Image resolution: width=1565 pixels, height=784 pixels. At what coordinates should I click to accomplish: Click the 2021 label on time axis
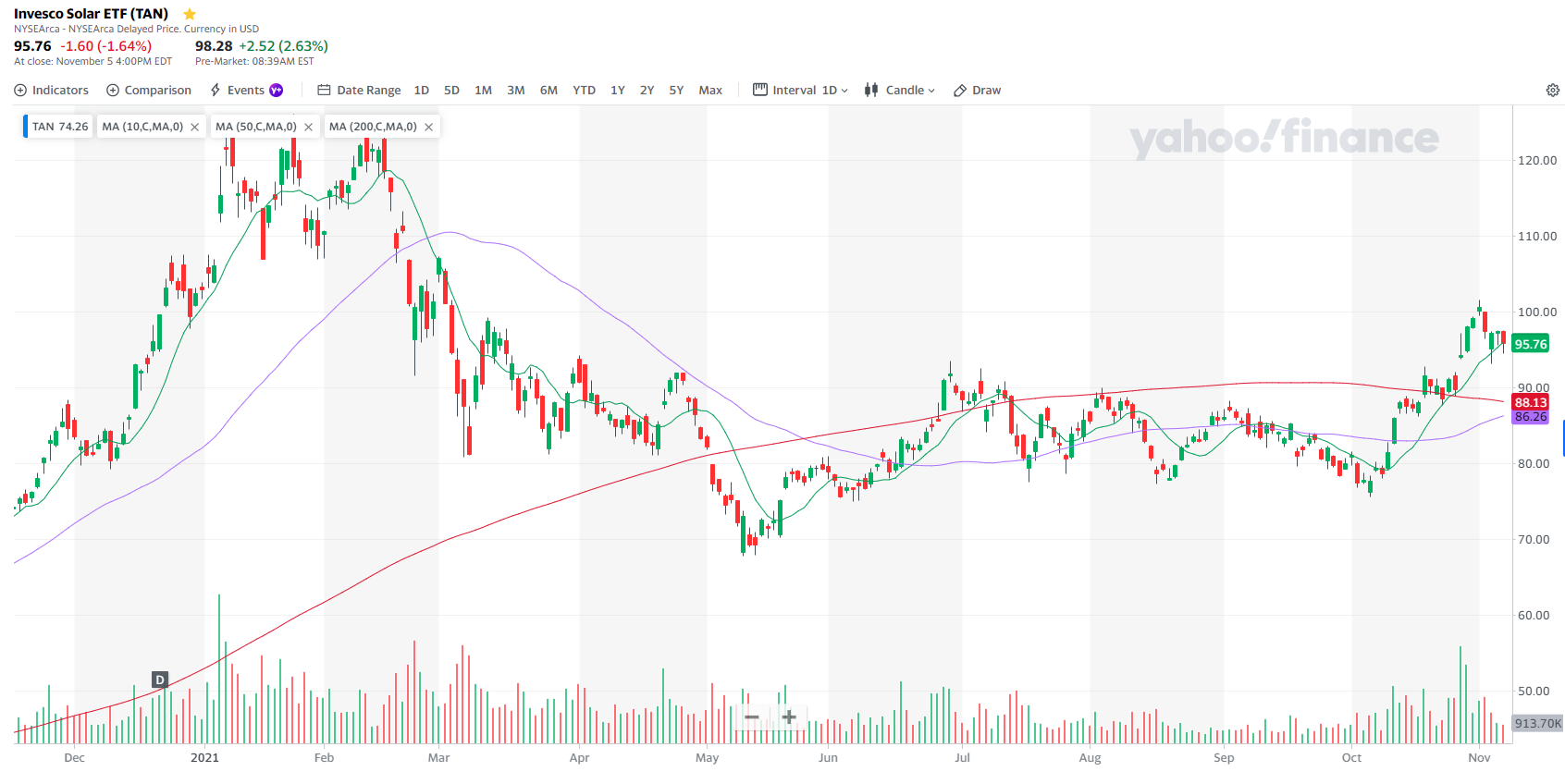coord(204,757)
